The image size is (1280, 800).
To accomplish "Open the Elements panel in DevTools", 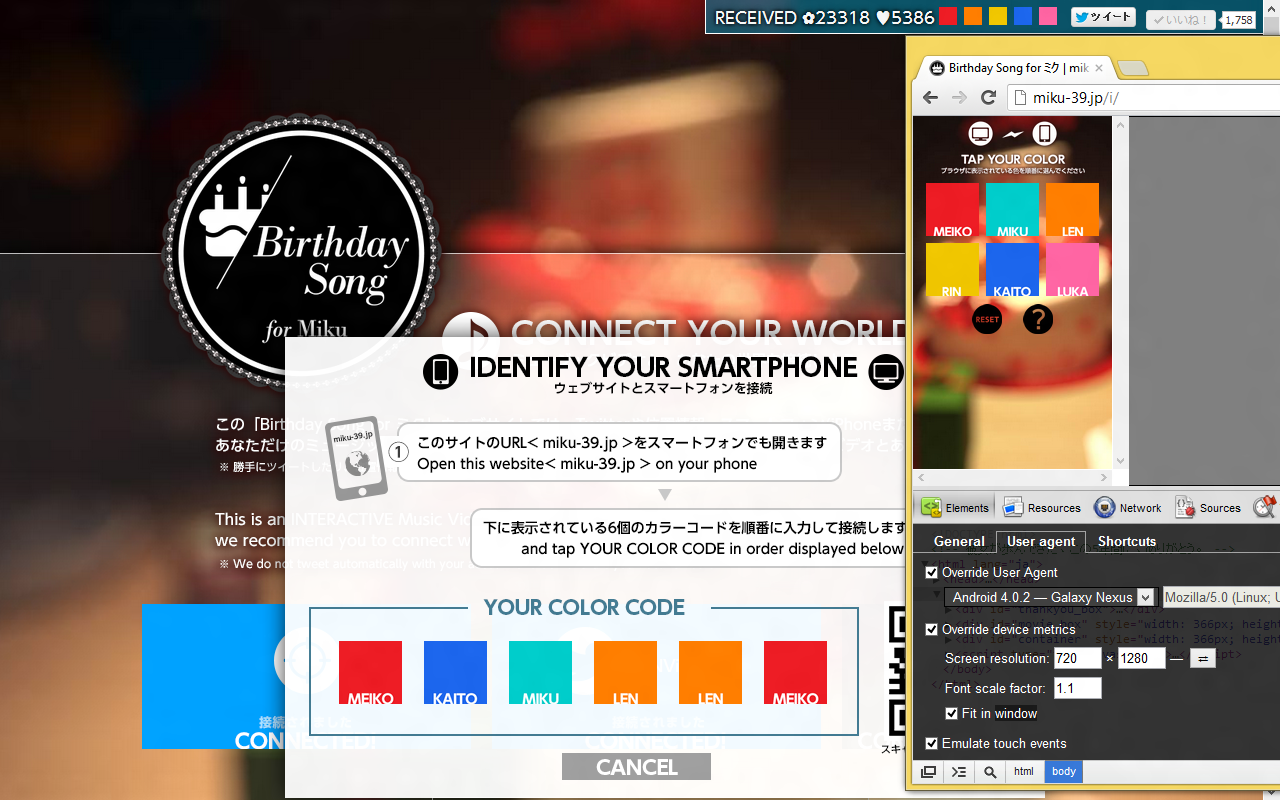I will click(955, 507).
